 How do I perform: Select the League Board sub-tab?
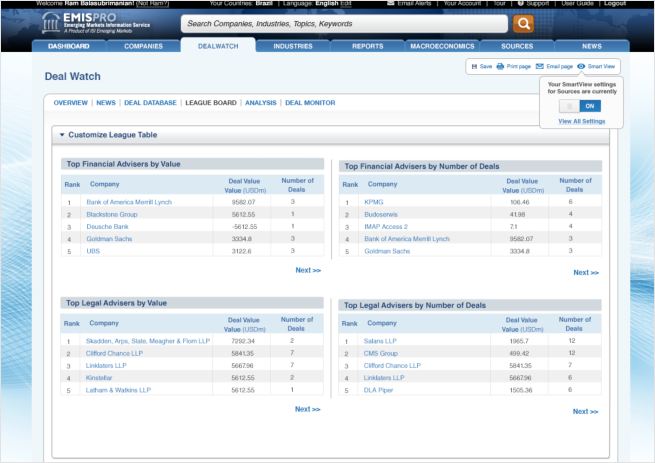[x=211, y=103]
